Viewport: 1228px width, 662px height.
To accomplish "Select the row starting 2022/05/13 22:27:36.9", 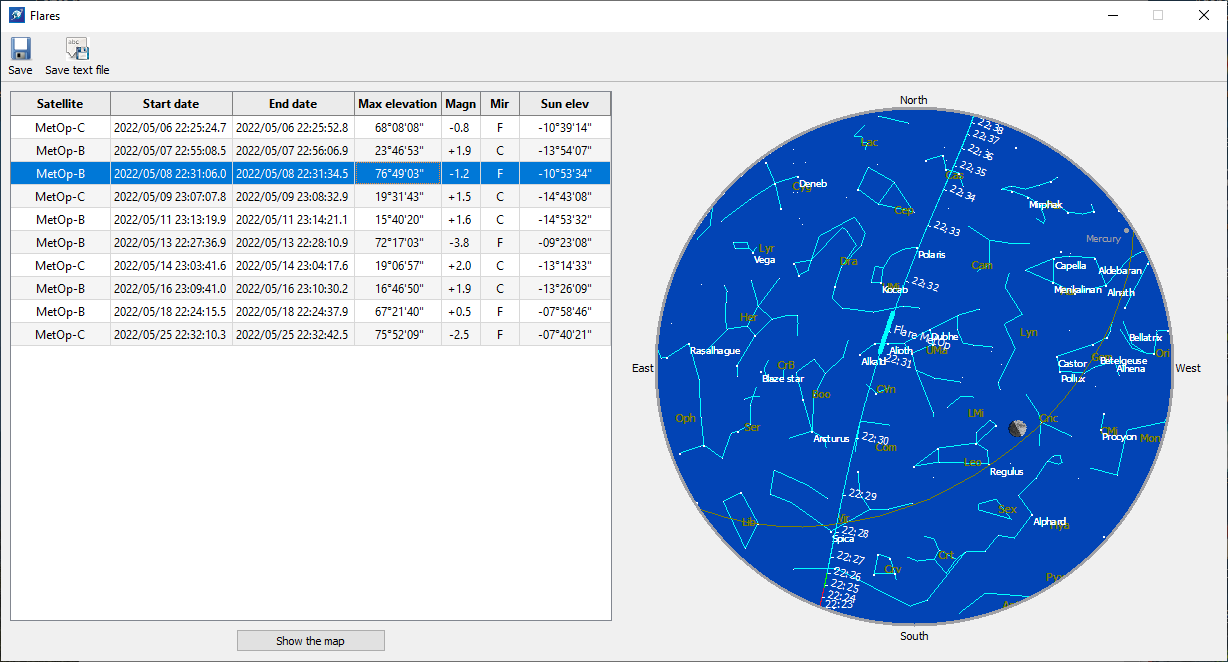I will [311, 243].
